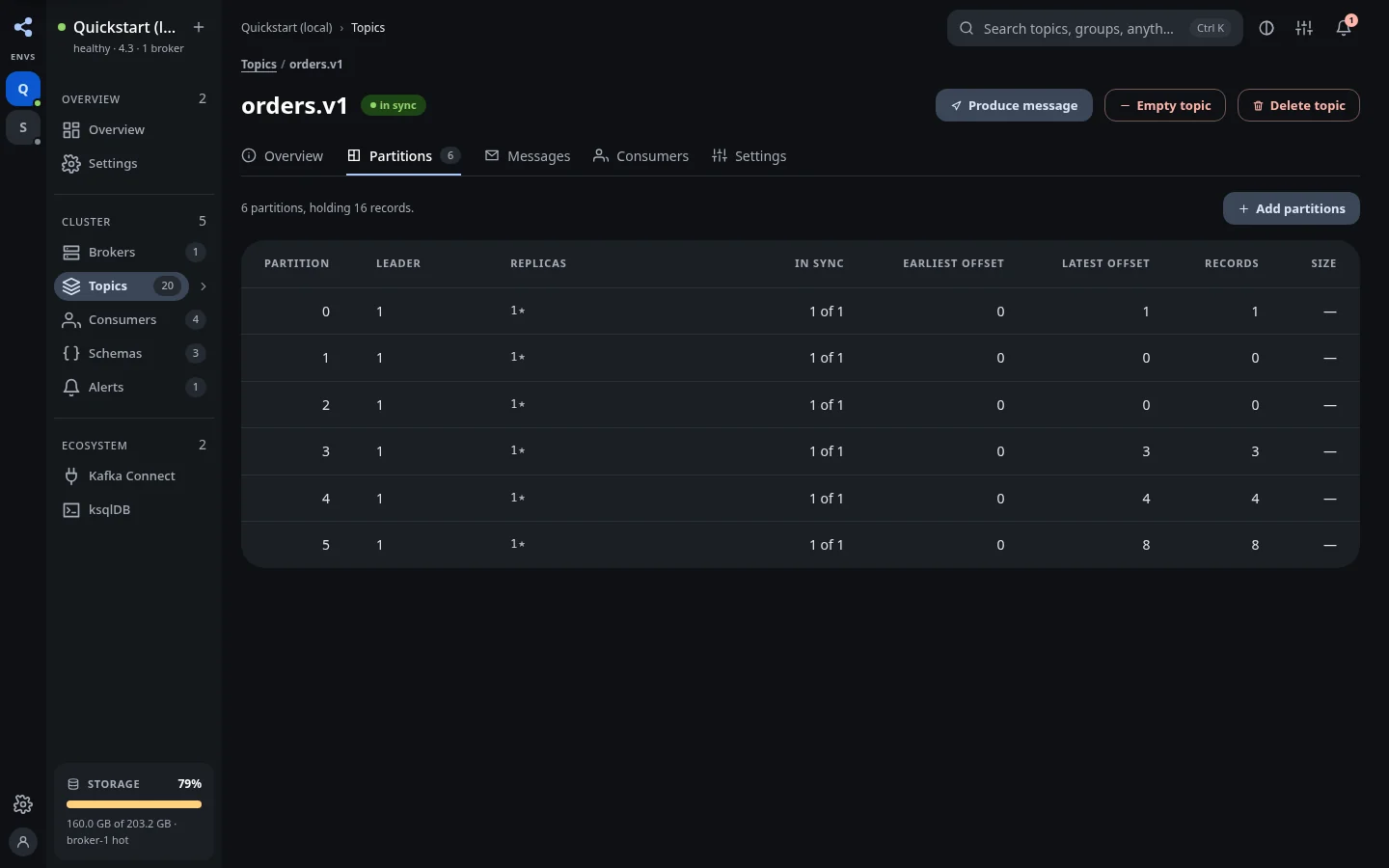Sort by the LATEST OFFSET column header
The width and height of the screenshot is (1389, 868).
(x=1105, y=263)
